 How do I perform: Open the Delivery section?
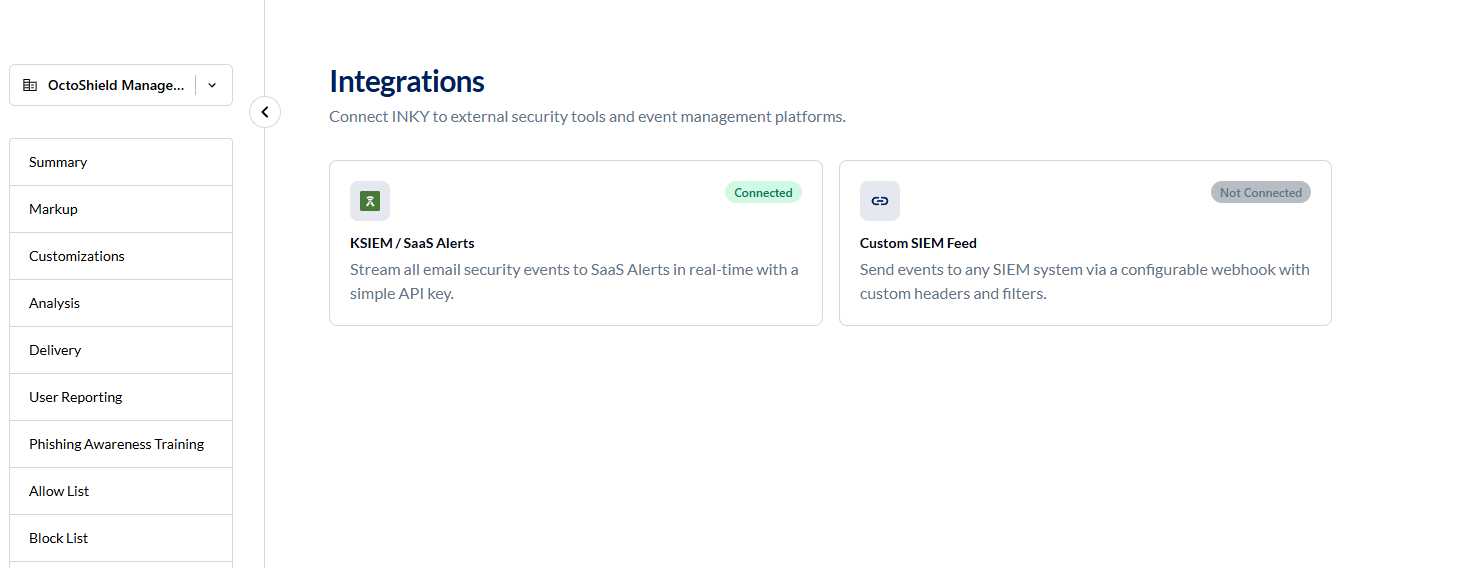coord(121,350)
